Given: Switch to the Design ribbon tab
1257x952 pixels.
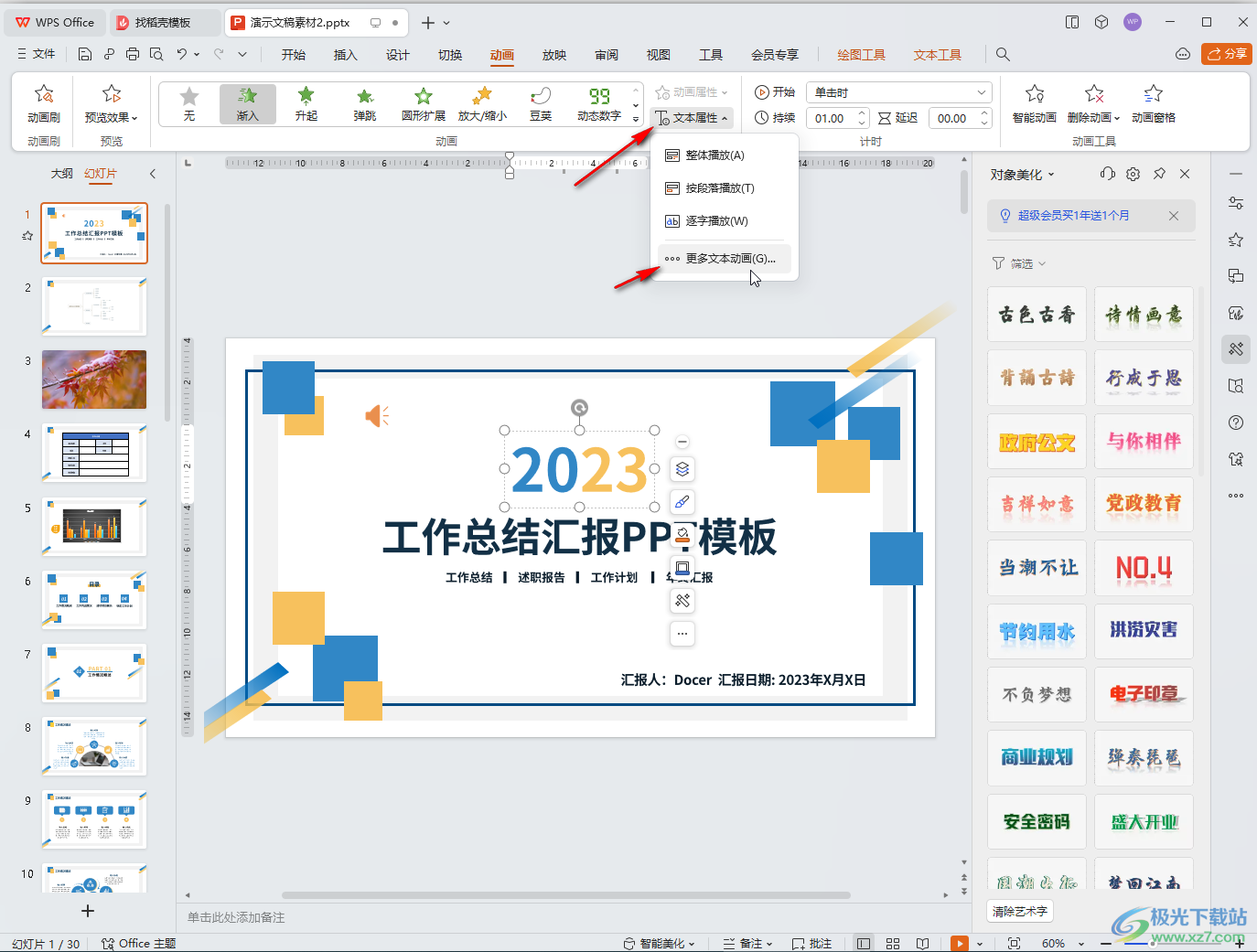Looking at the screenshot, I should pyautogui.click(x=397, y=55).
